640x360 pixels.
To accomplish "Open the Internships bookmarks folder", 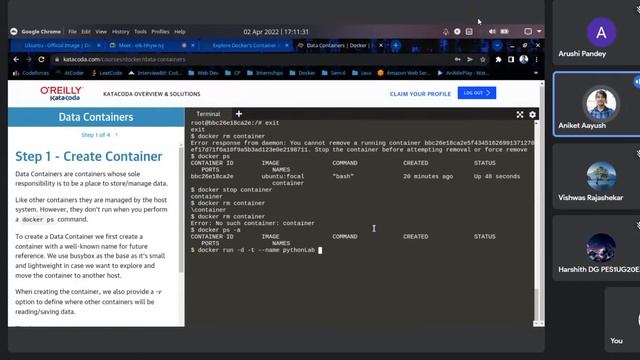I will pos(265,73).
